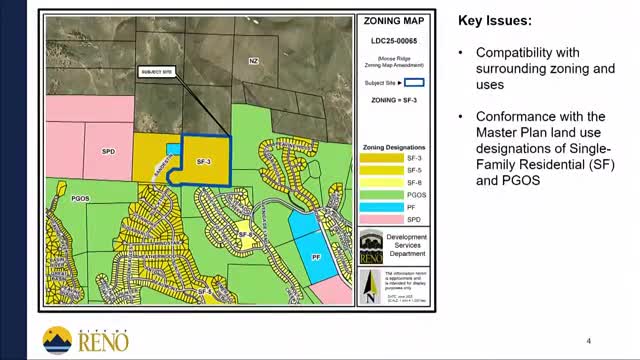Click the PGOS label on the map

coord(80,199)
